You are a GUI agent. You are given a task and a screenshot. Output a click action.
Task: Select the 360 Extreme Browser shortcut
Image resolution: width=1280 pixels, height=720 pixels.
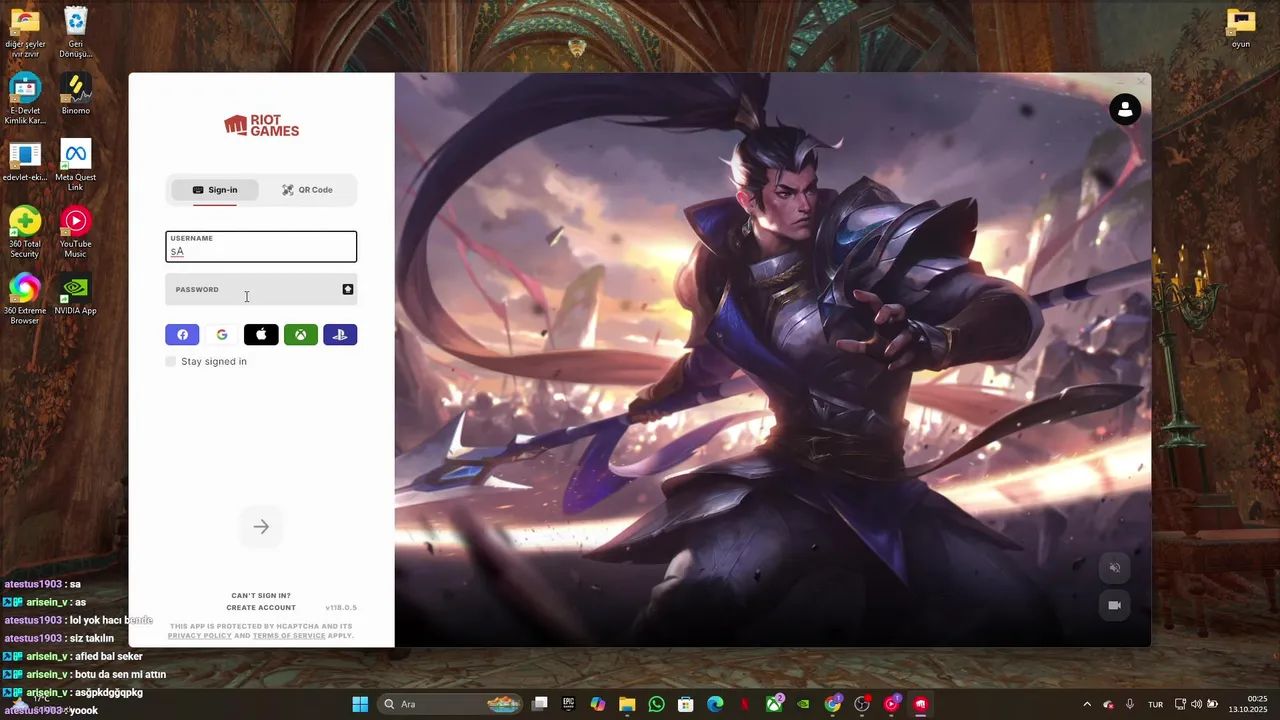(25, 299)
